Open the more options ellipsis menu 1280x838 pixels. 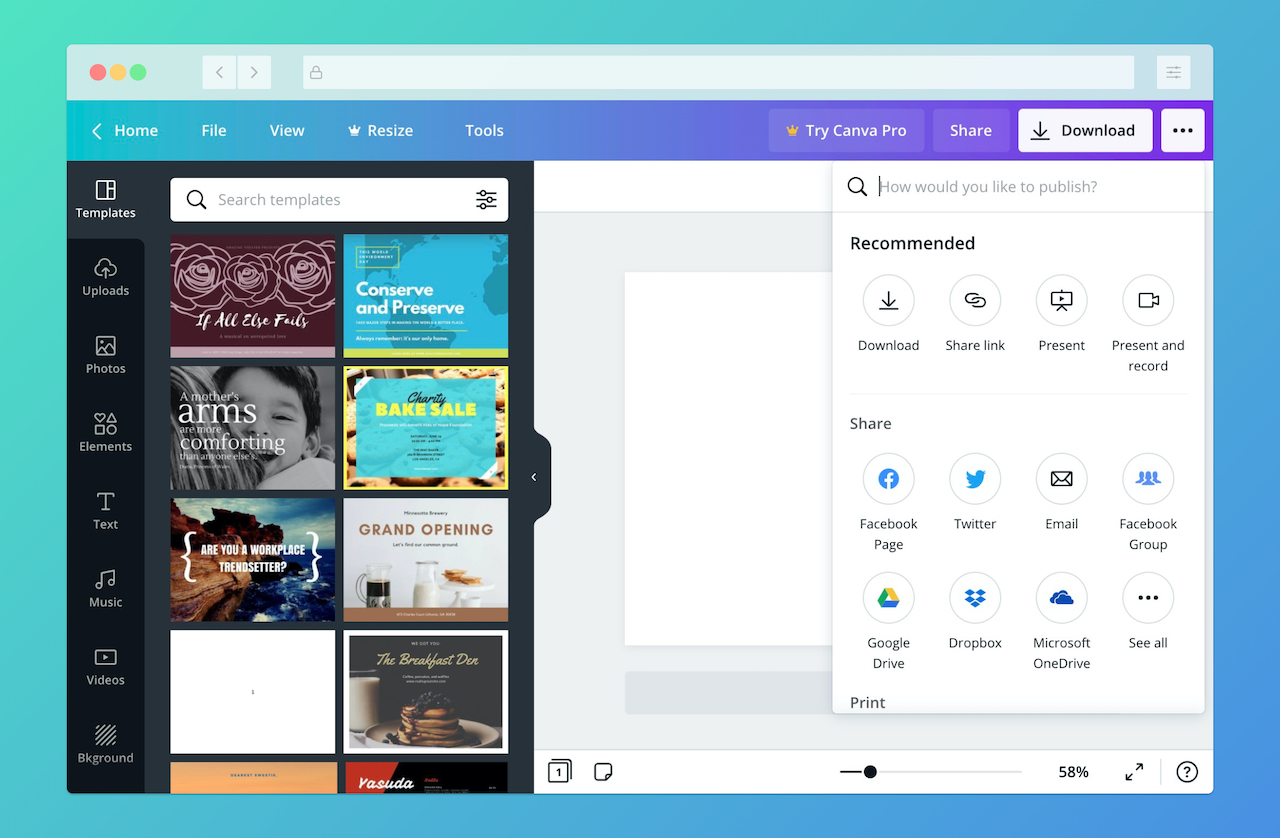[x=1183, y=130]
